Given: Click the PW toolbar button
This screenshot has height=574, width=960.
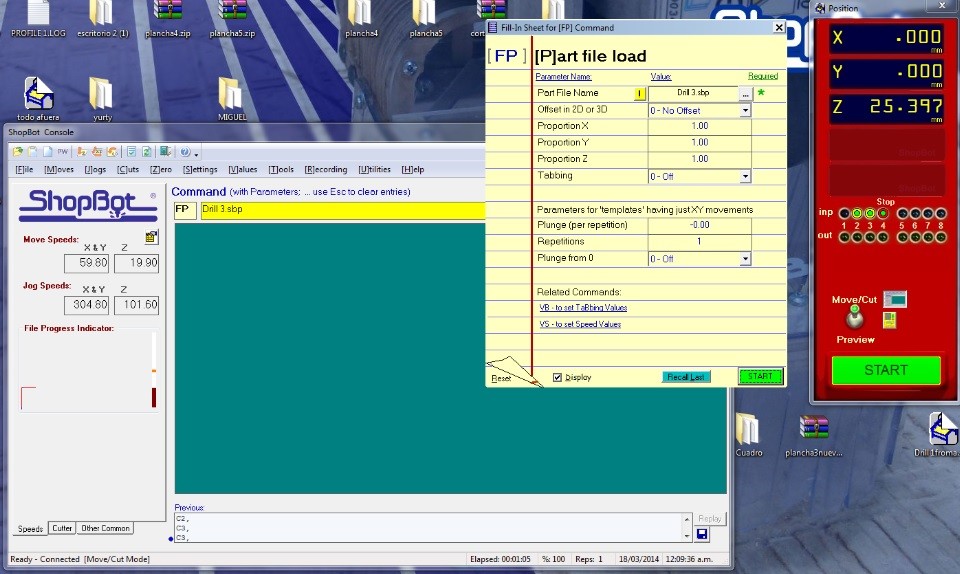Looking at the screenshot, I should 62,151.
